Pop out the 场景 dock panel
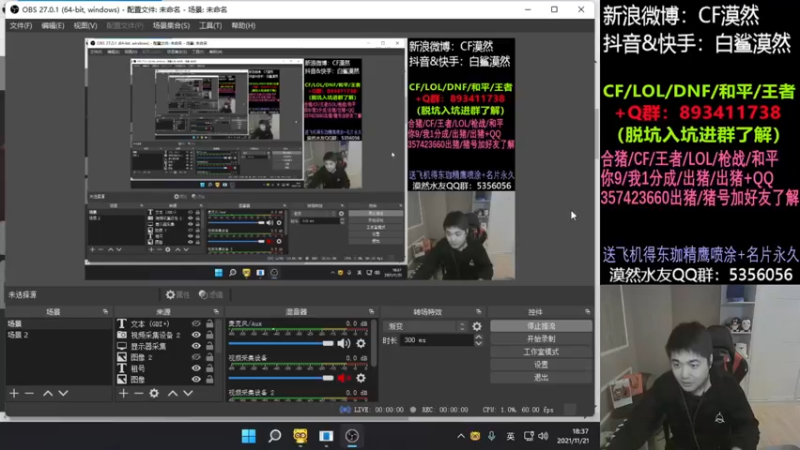Screen dimensions: 800x450 105,311
